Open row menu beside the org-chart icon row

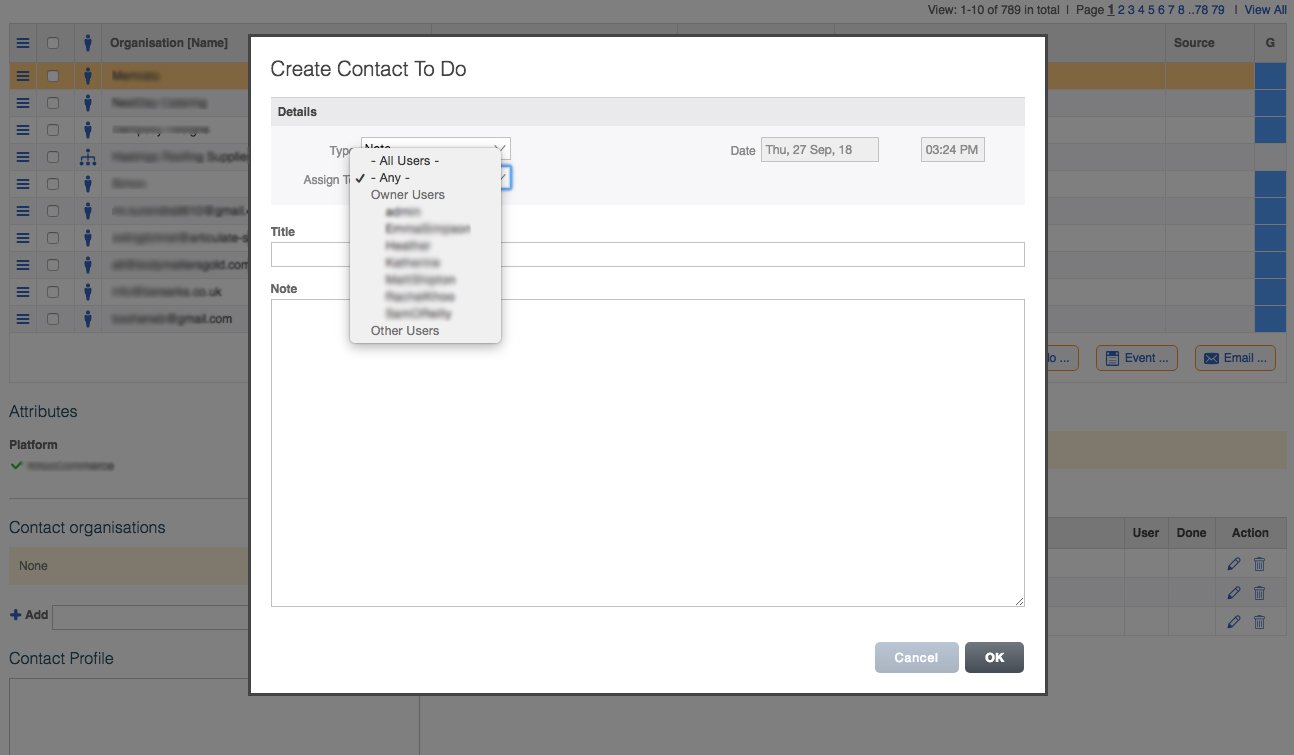22,157
